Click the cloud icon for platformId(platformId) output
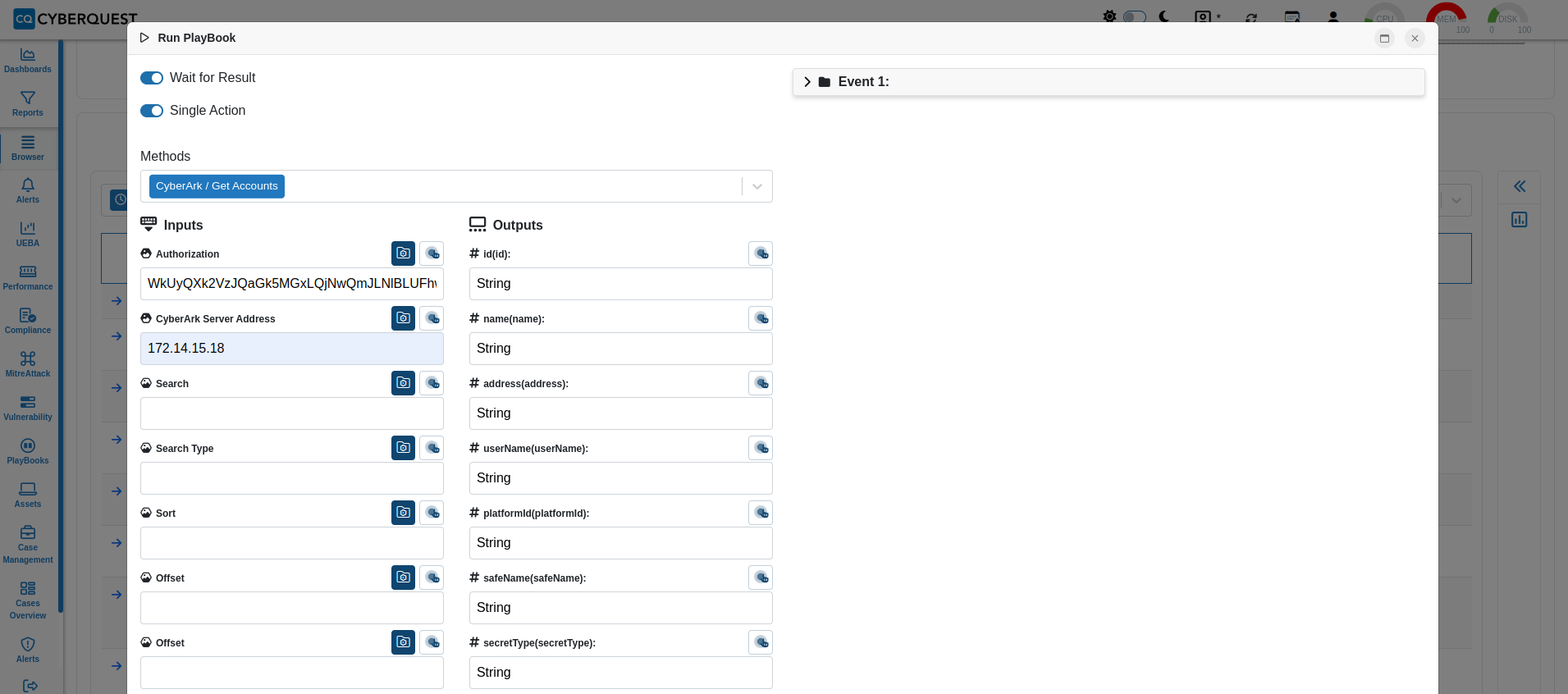The height and width of the screenshot is (694, 1568). [x=761, y=513]
